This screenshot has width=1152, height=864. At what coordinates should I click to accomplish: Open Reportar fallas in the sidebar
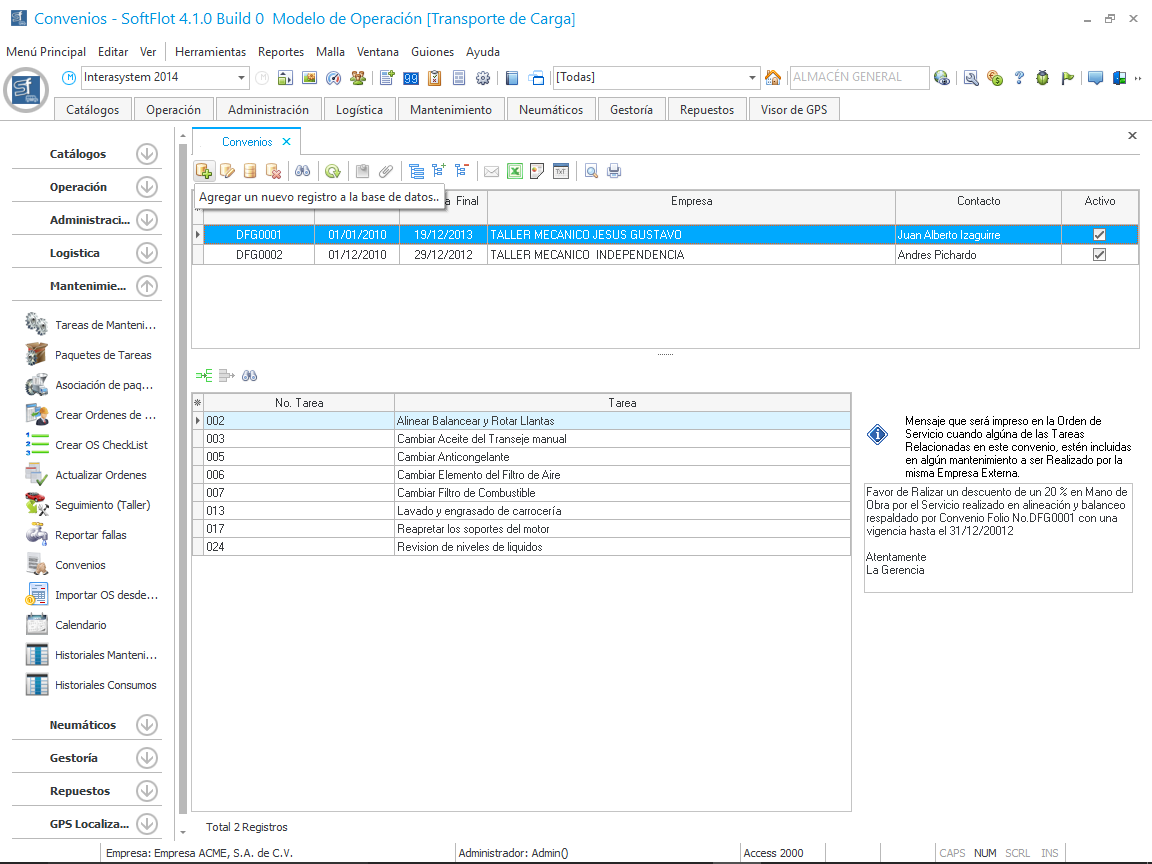90,535
